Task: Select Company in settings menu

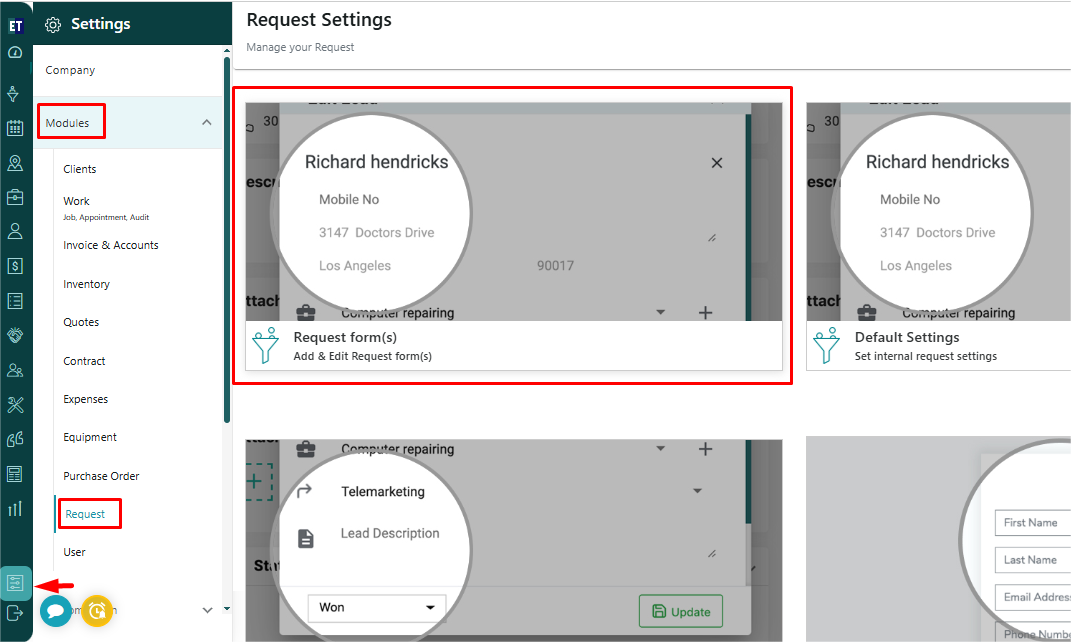Action: coord(70,70)
